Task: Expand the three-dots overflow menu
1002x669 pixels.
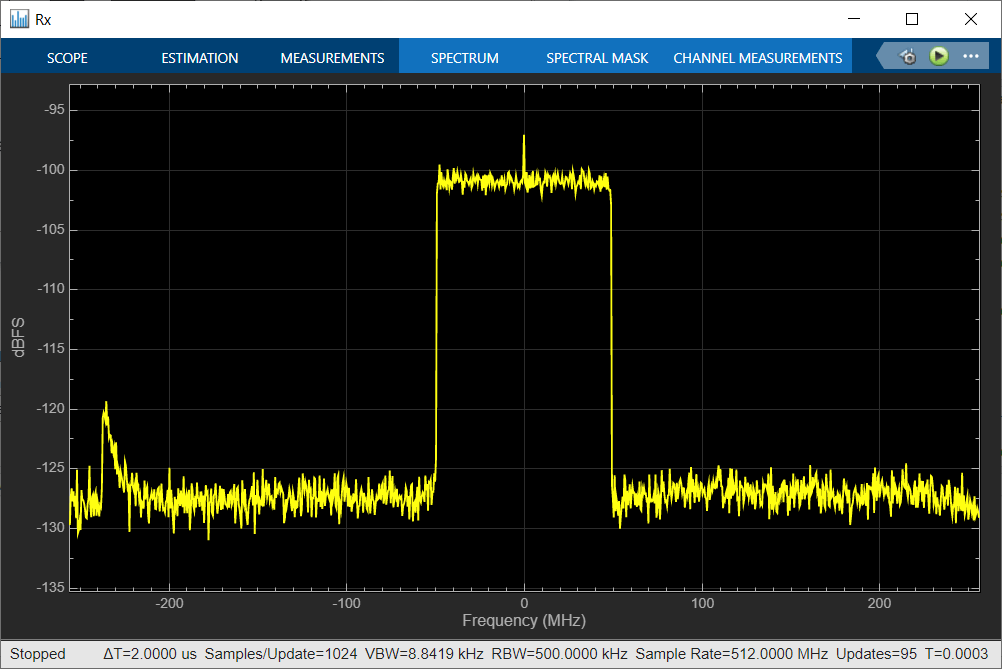Action: pos(970,57)
